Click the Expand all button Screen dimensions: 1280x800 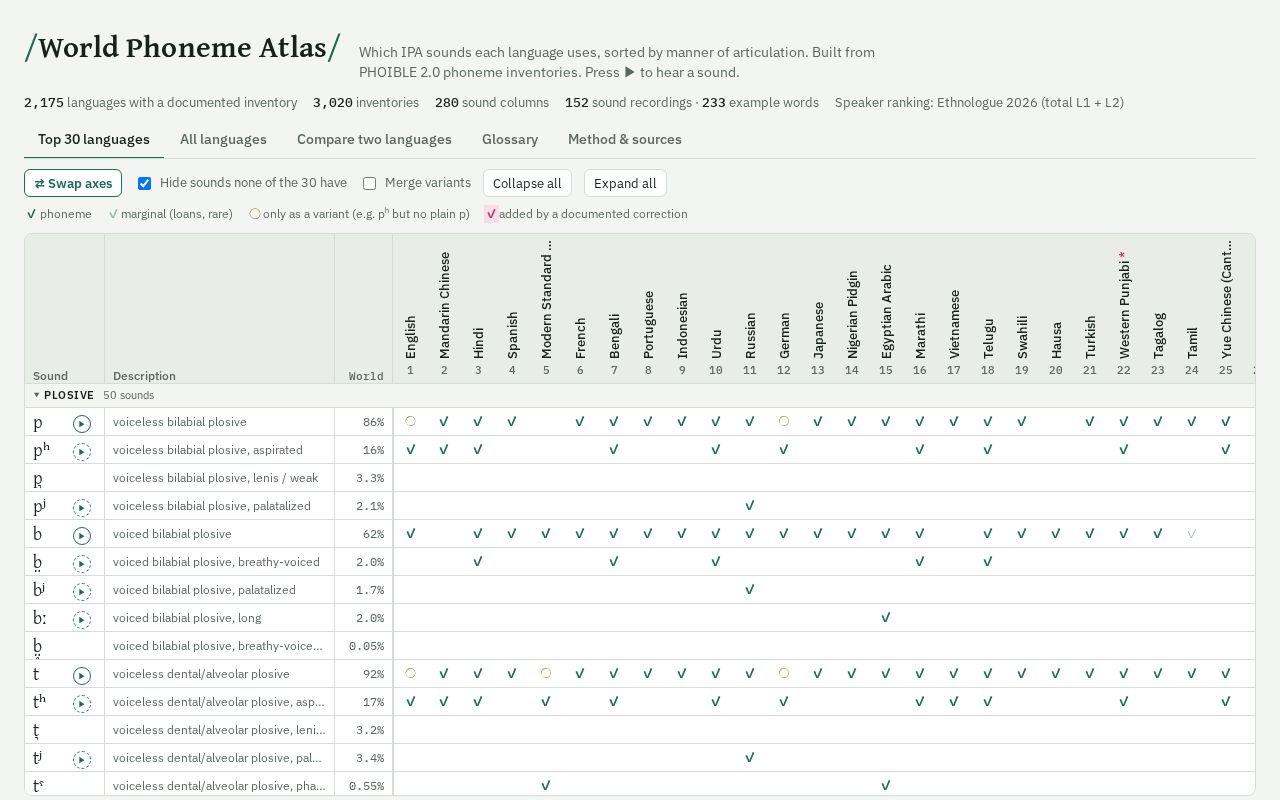[x=625, y=183]
